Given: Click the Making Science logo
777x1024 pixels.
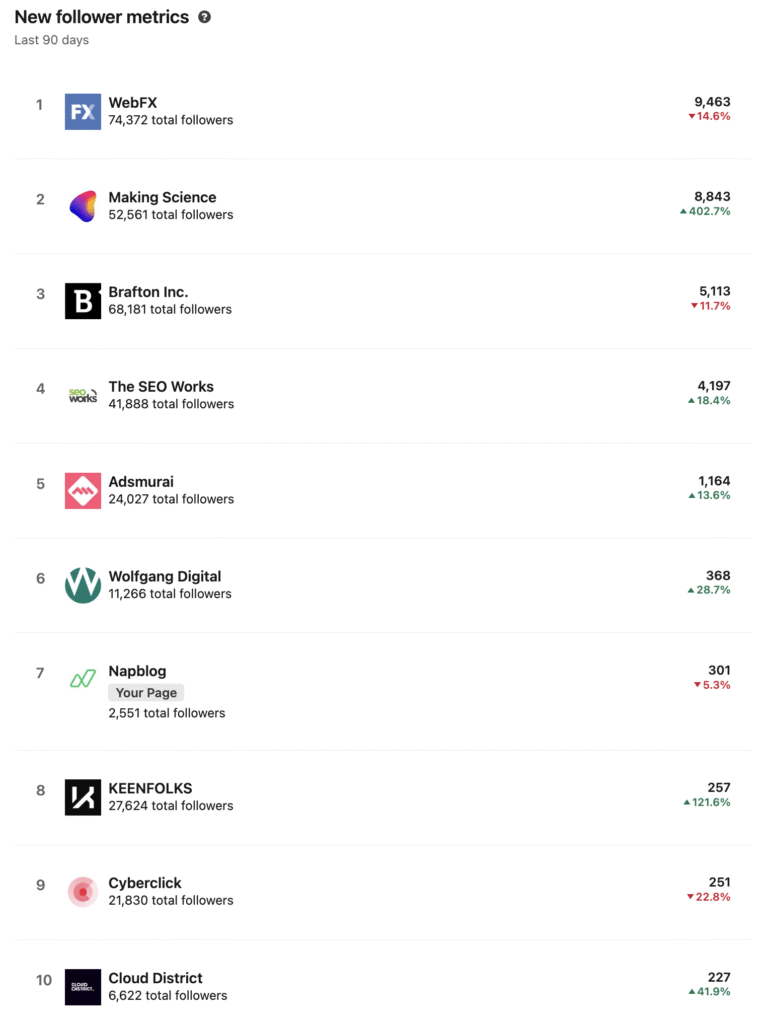Looking at the screenshot, I should click(x=83, y=206).
